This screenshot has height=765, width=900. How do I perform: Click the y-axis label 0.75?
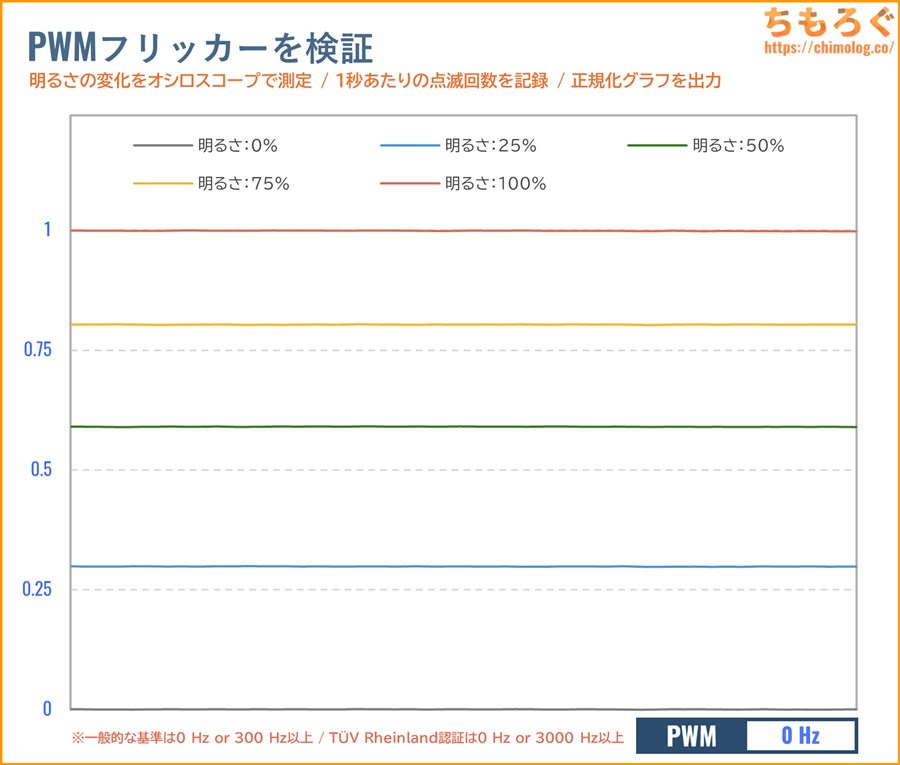(37, 350)
